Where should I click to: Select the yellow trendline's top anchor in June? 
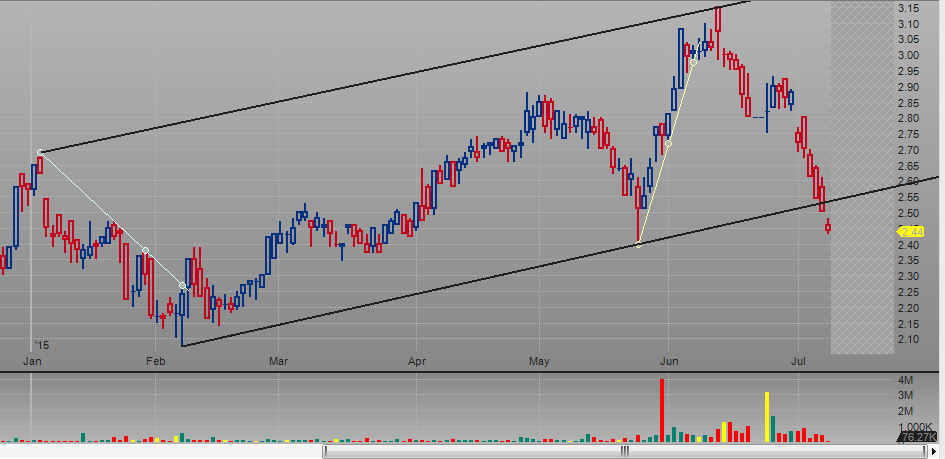694,63
